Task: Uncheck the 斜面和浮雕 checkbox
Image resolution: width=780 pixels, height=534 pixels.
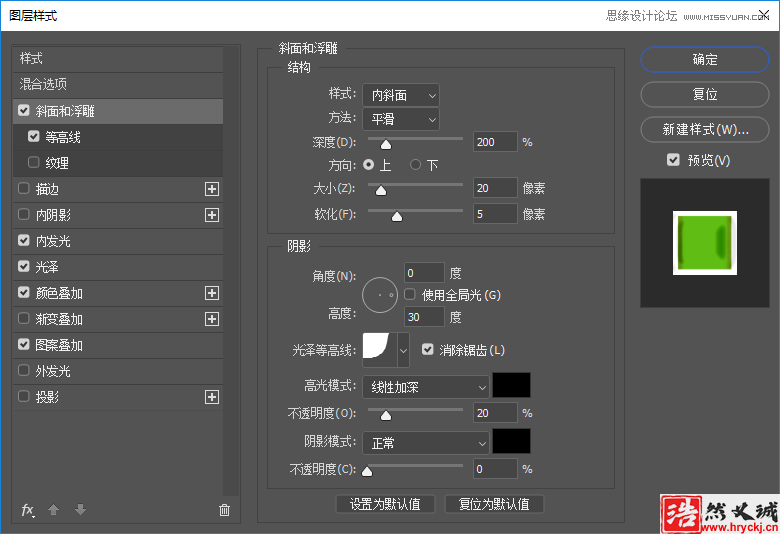Action: 23,110
